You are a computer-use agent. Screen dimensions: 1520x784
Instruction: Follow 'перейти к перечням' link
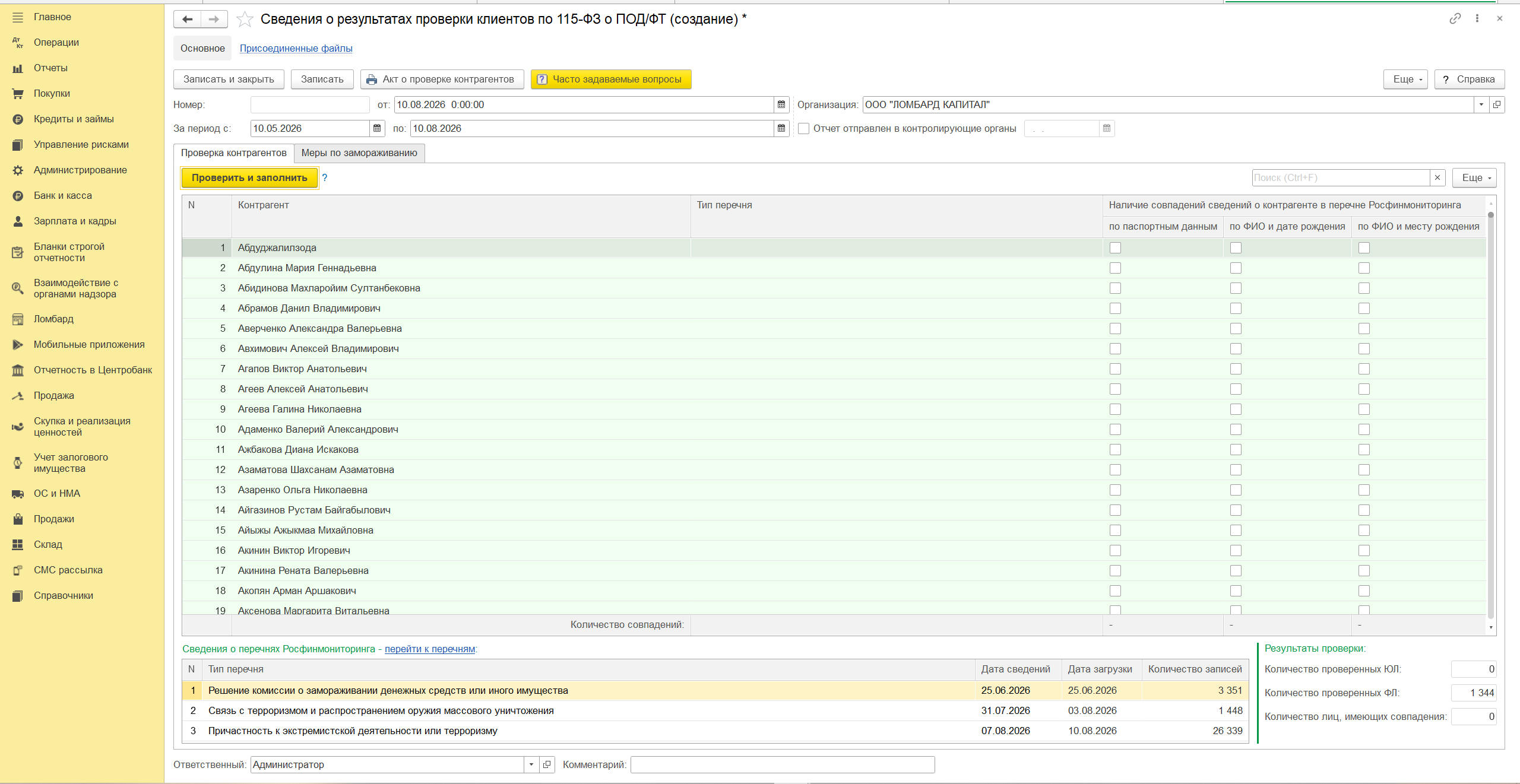click(x=430, y=649)
